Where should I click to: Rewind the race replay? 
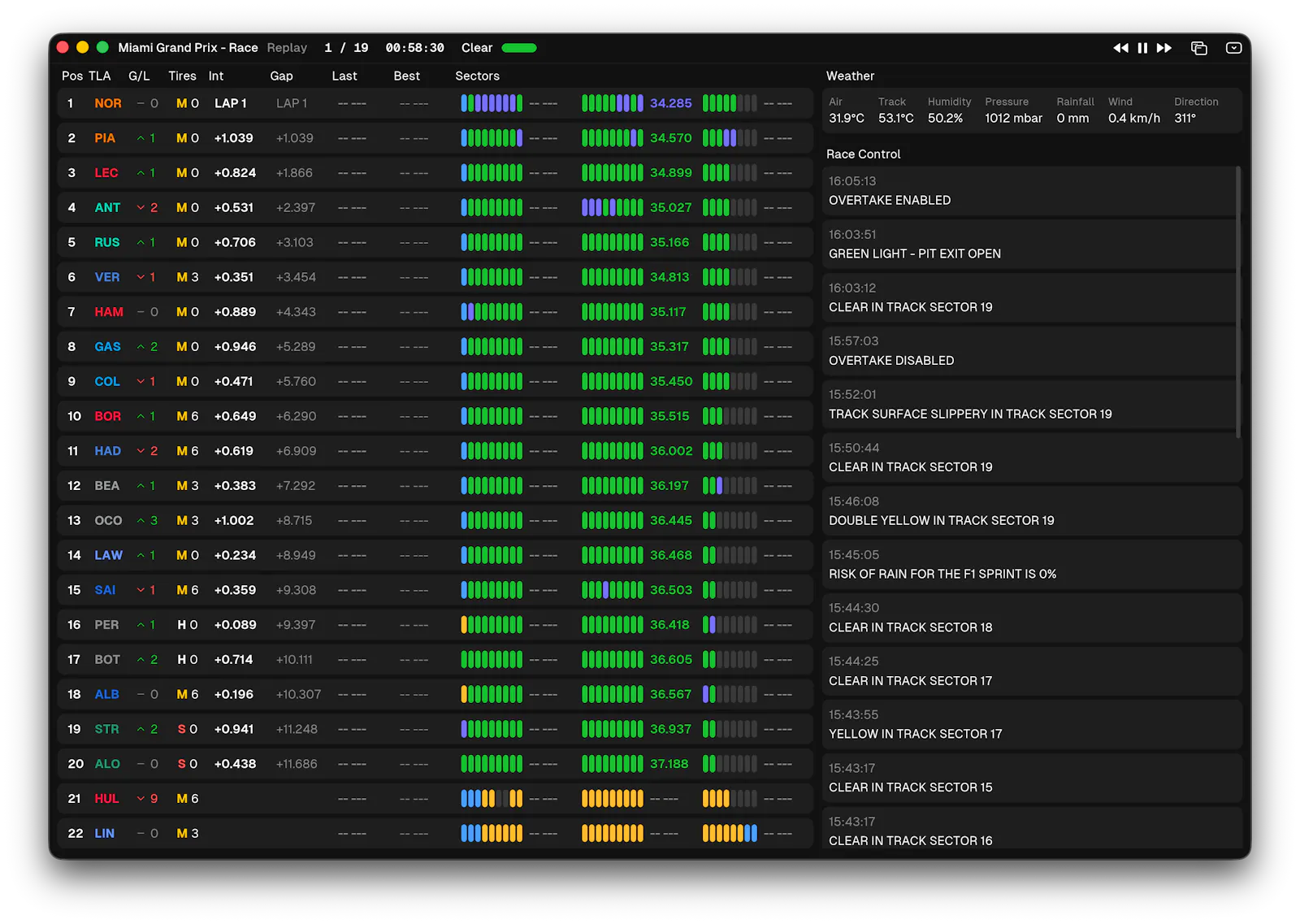1120,48
